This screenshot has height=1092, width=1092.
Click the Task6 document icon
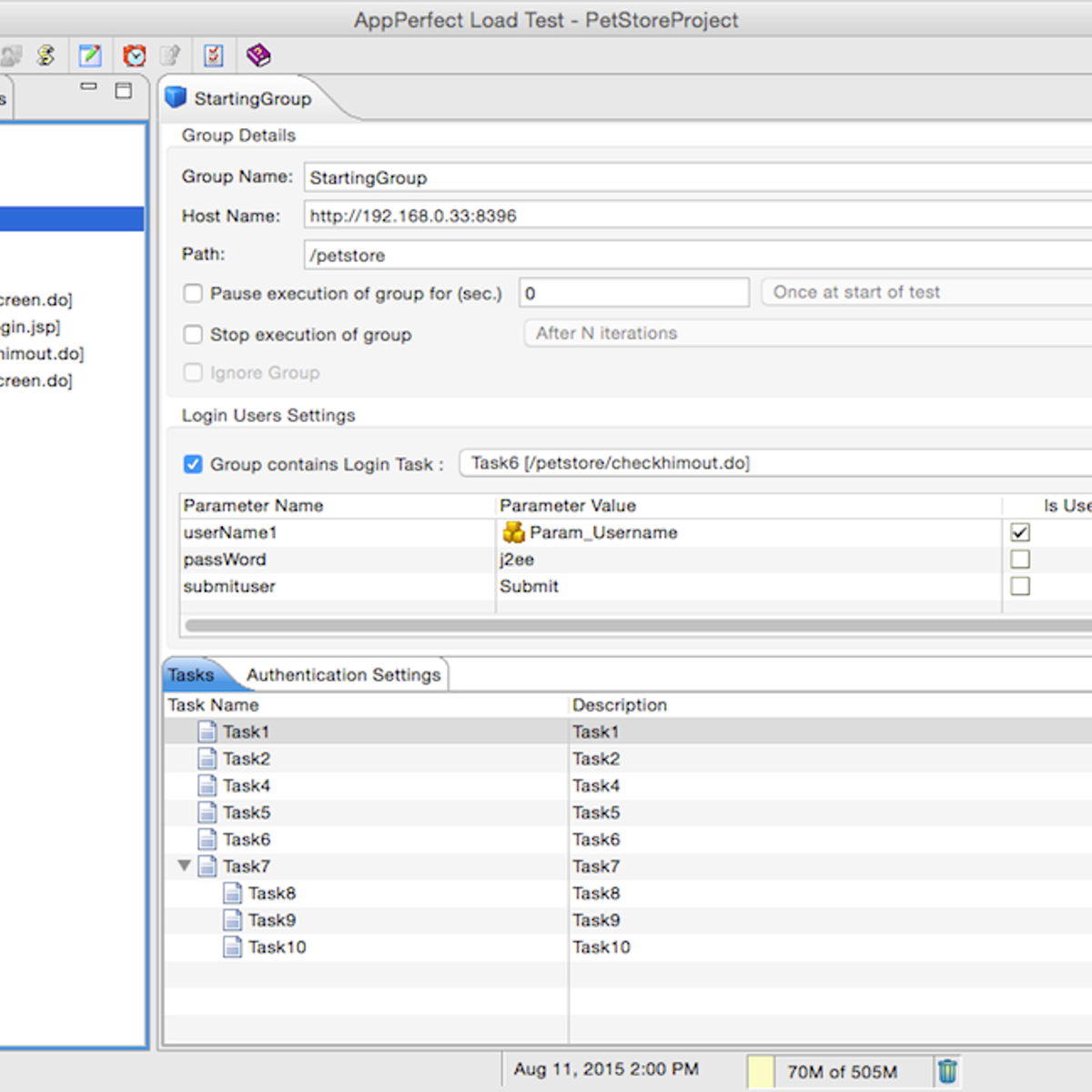tap(207, 839)
